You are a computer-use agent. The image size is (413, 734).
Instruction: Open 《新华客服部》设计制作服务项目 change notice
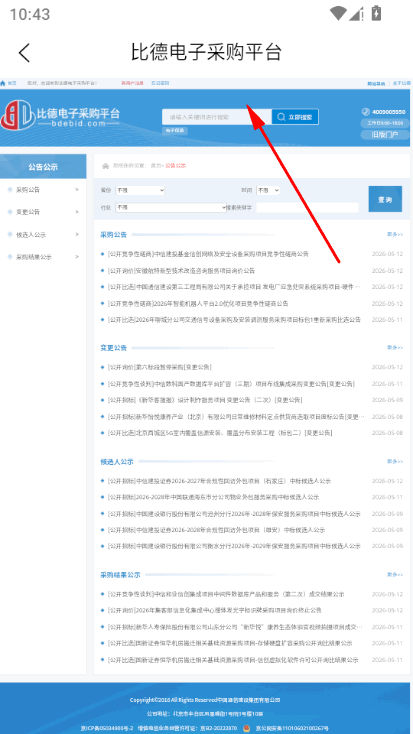click(x=205, y=400)
